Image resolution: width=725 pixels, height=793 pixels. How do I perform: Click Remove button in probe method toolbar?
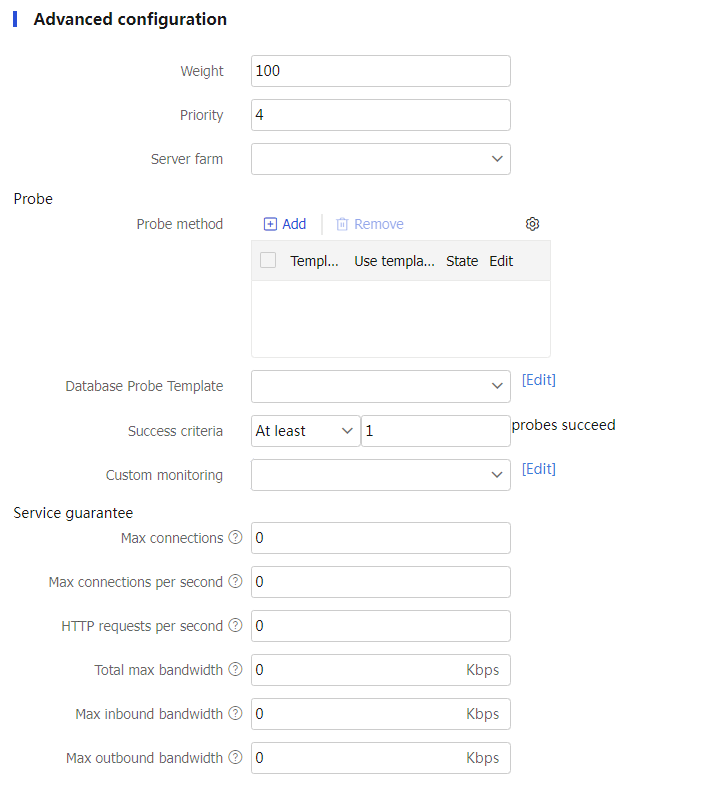click(x=369, y=224)
